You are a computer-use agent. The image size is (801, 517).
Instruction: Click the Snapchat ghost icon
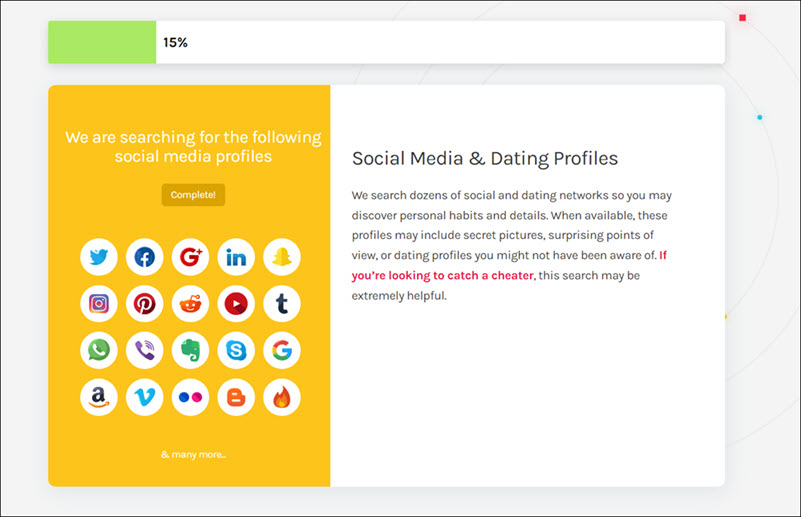coord(281,257)
